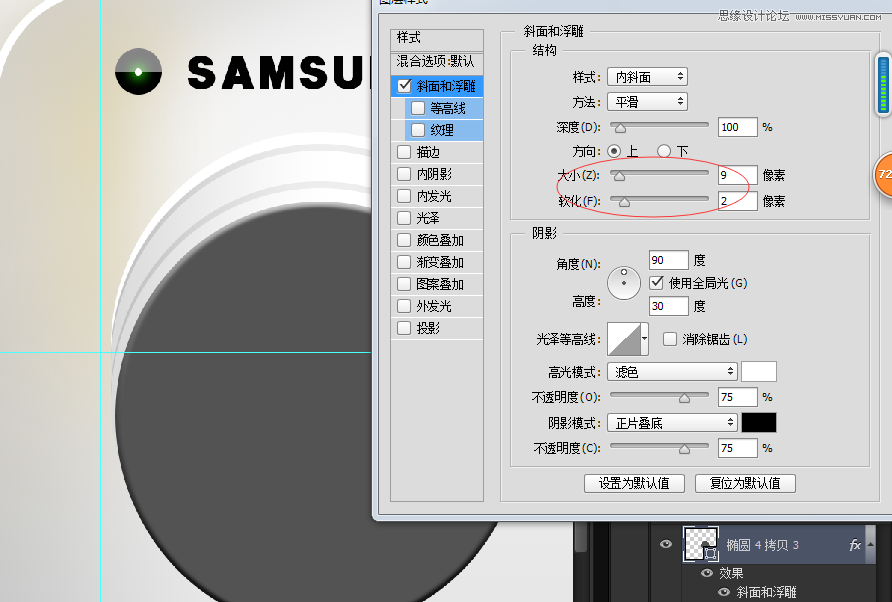Screen dimensions: 892x602
Task: Uncheck the 斜面和浮雕 checkbox
Action: [404, 86]
